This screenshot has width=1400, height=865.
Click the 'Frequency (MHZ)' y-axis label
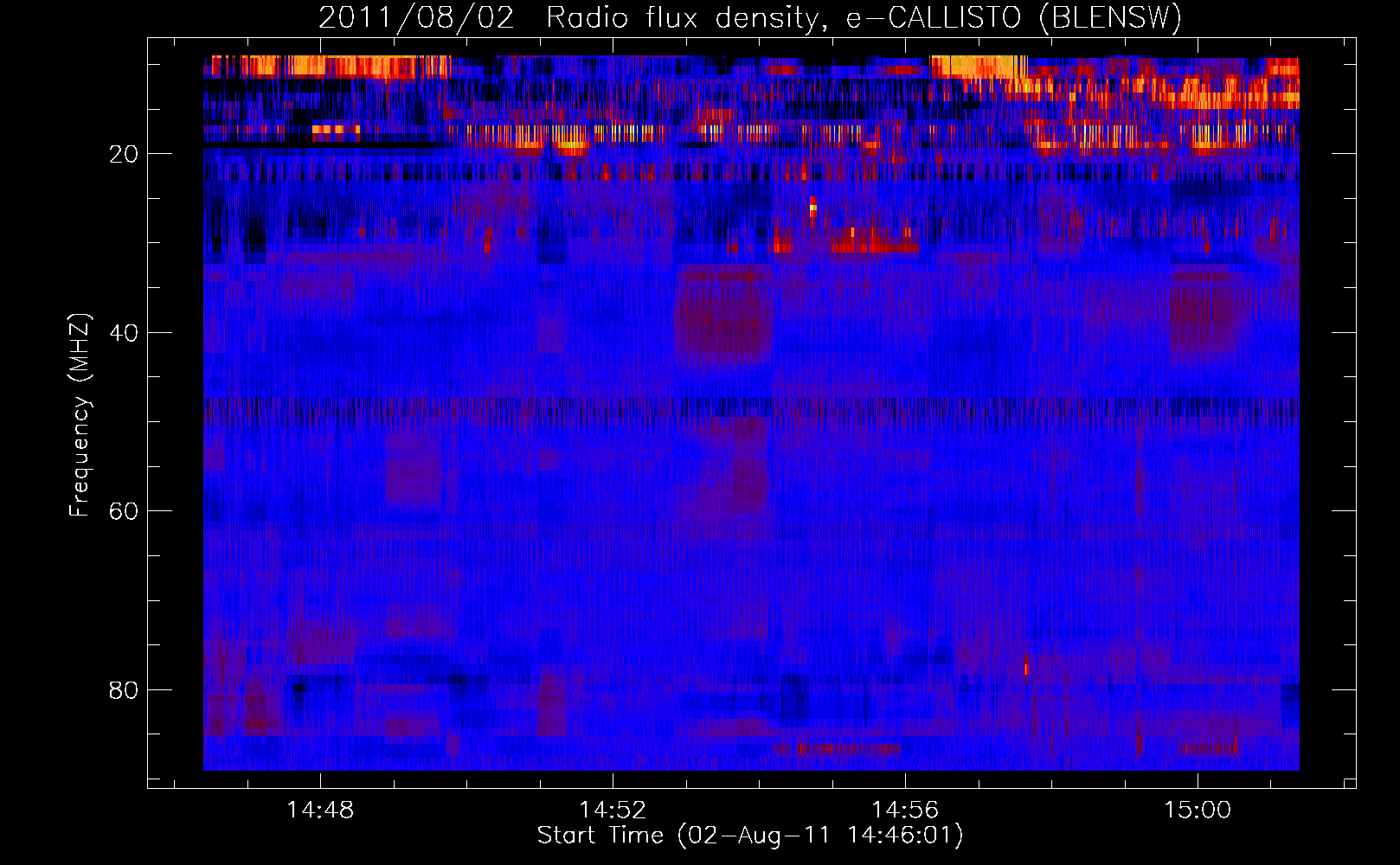(x=80, y=415)
